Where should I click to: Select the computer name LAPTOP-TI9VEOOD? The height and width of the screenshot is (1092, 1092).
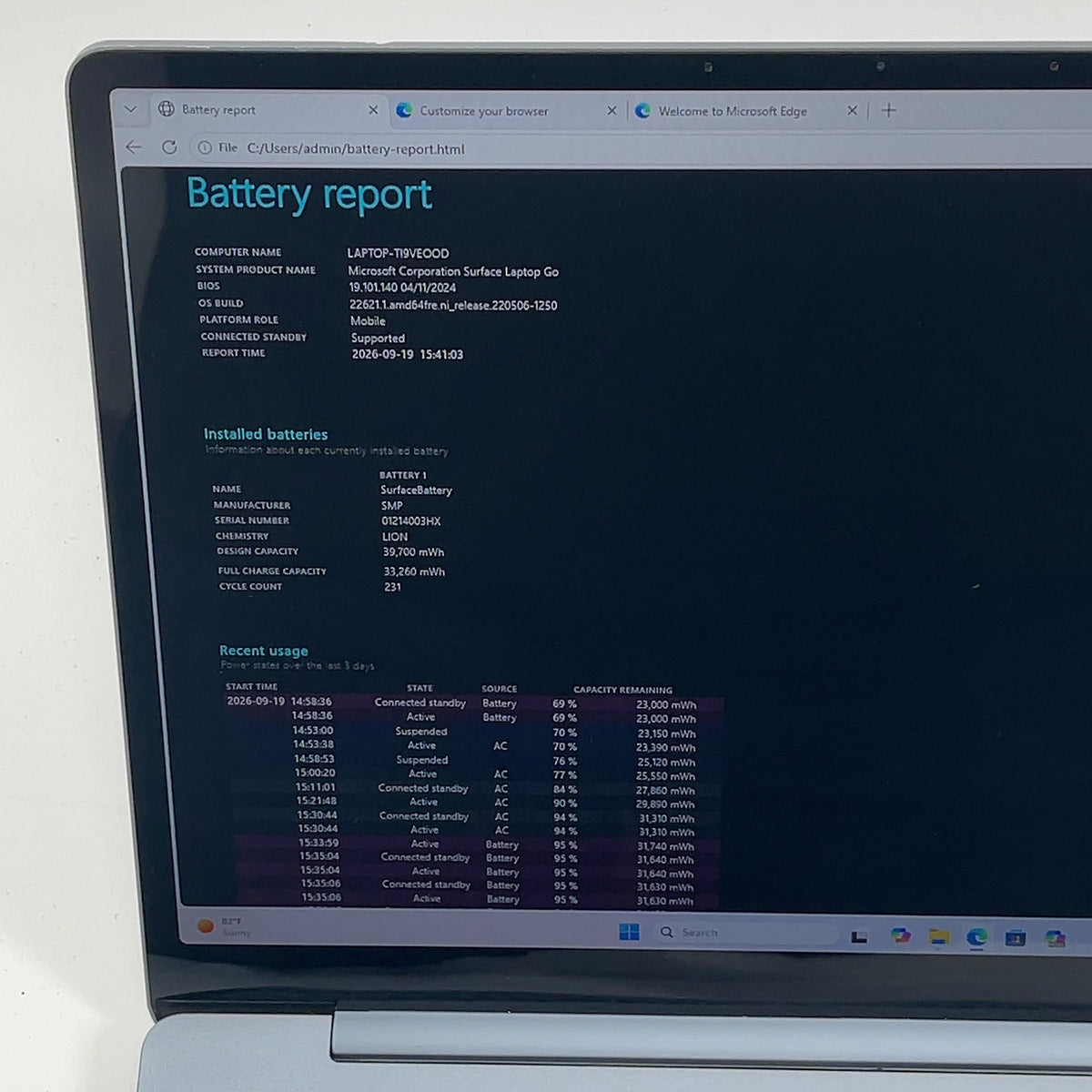[x=398, y=253]
